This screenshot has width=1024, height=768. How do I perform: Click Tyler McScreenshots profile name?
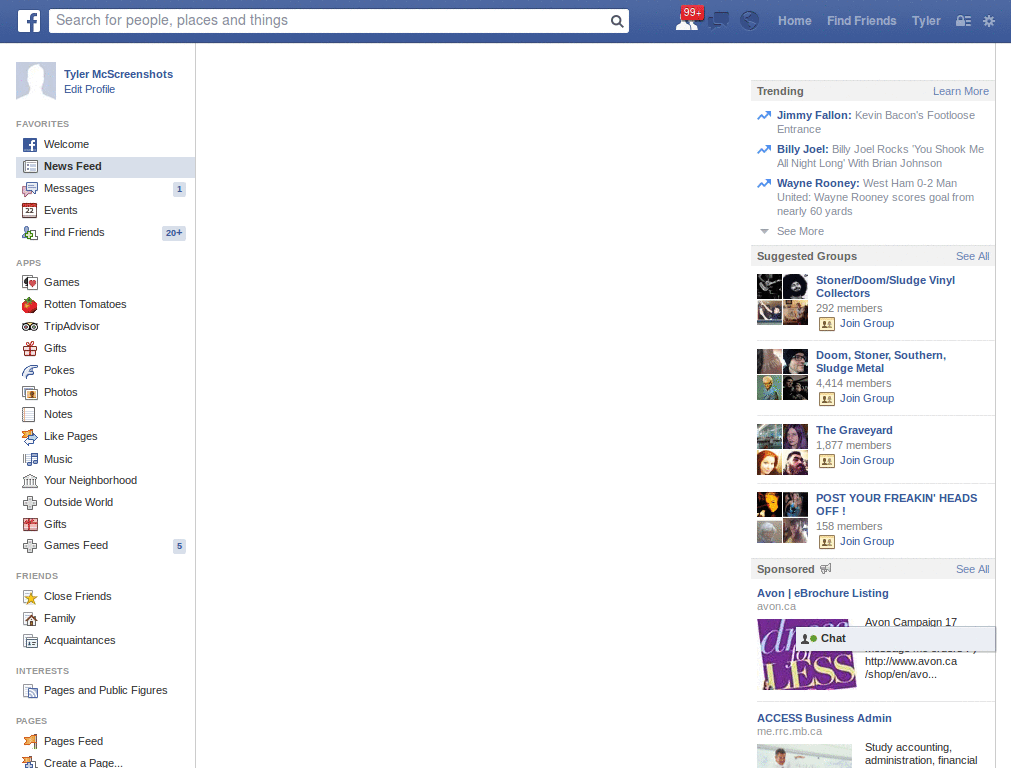point(118,74)
